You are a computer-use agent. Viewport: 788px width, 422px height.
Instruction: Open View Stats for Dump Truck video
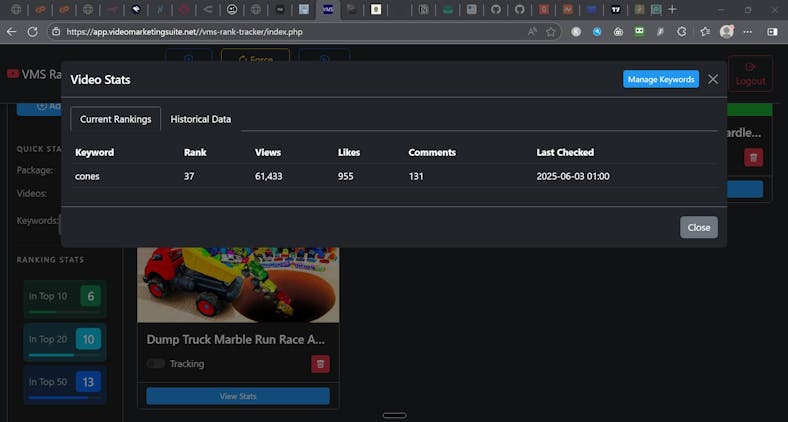[x=238, y=396]
